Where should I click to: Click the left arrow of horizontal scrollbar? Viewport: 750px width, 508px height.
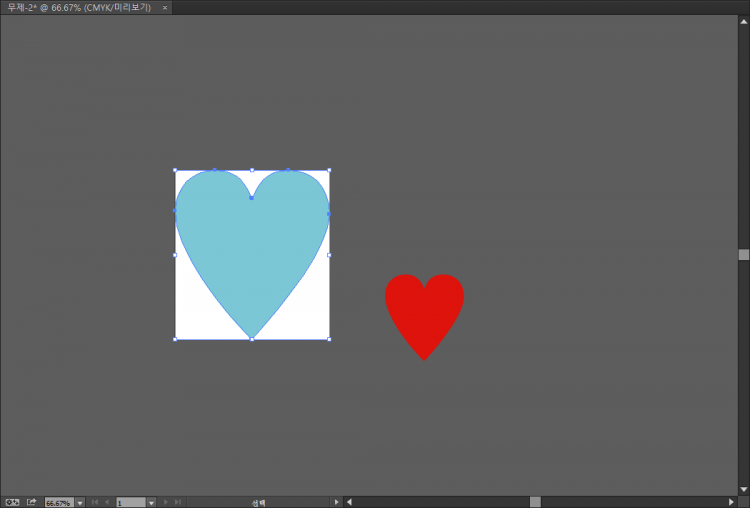(x=349, y=502)
